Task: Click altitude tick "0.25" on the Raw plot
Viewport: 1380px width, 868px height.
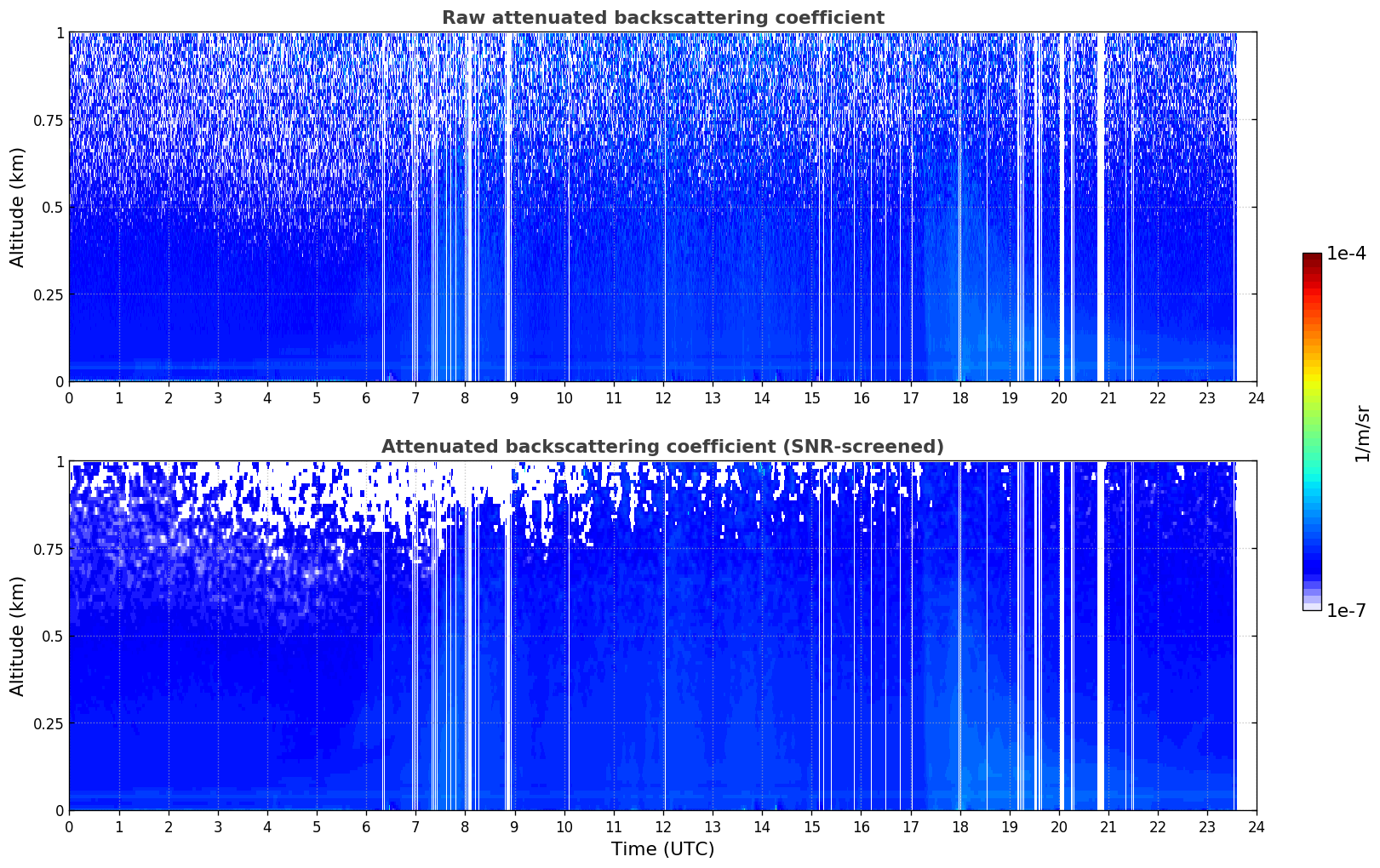Action: 50,294
